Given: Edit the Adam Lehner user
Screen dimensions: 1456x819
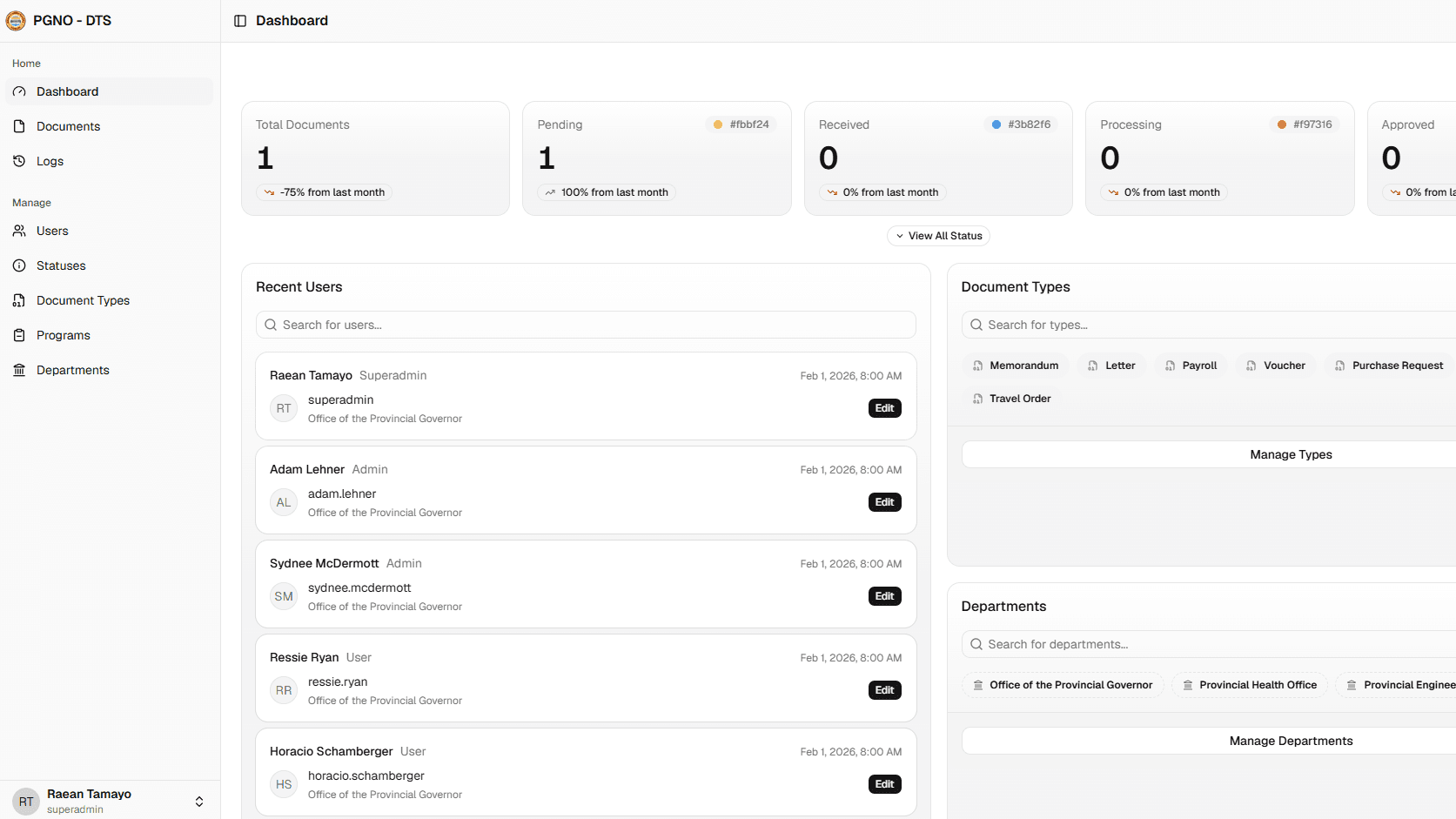Looking at the screenshot, I should (x=884, y=502).
